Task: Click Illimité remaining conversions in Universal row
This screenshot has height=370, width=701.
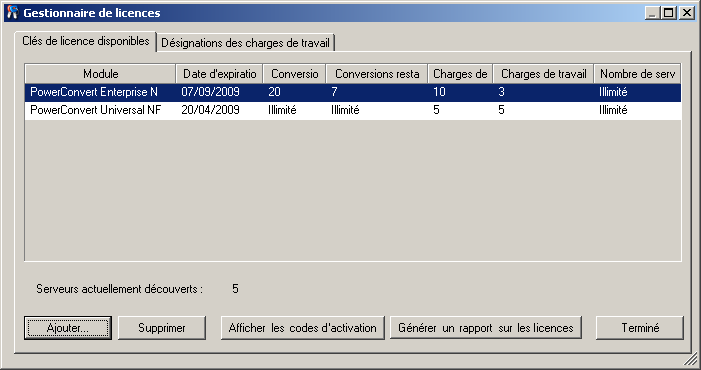Action: (345, 110)
